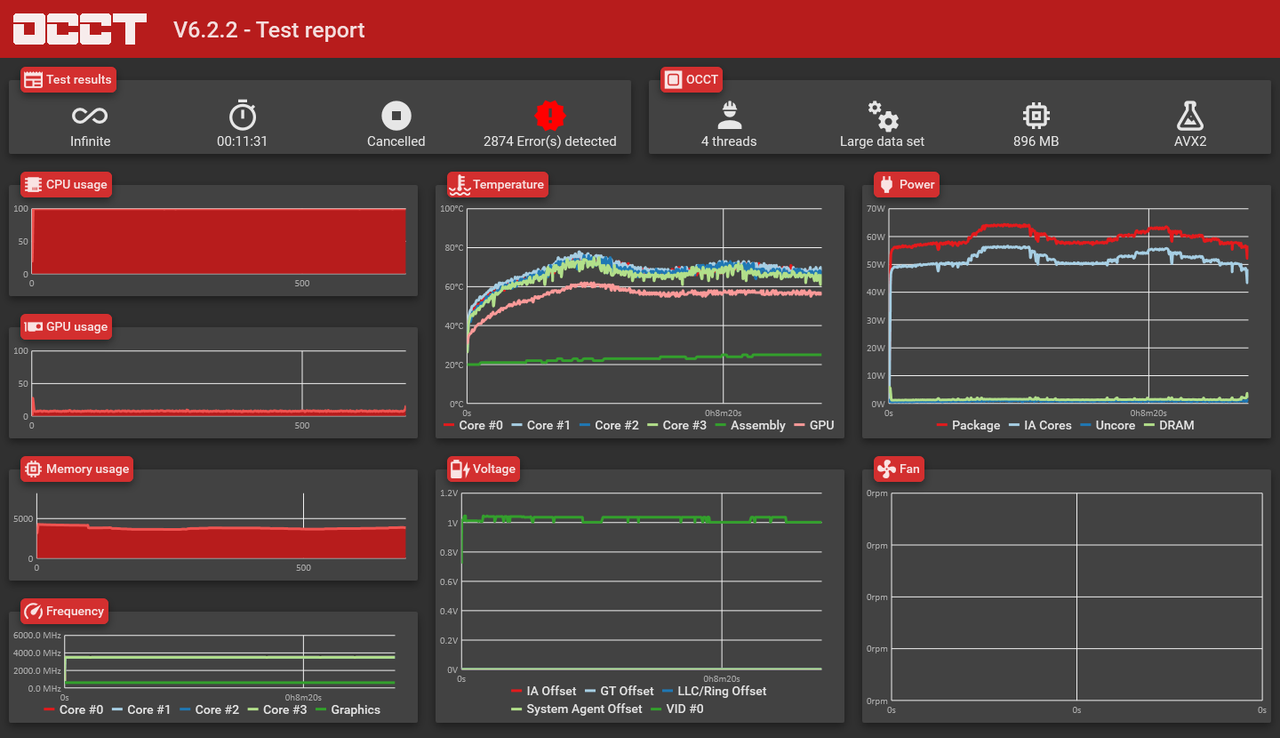Click the 2874 Error(s) detected text

click(x=550, y=141)
